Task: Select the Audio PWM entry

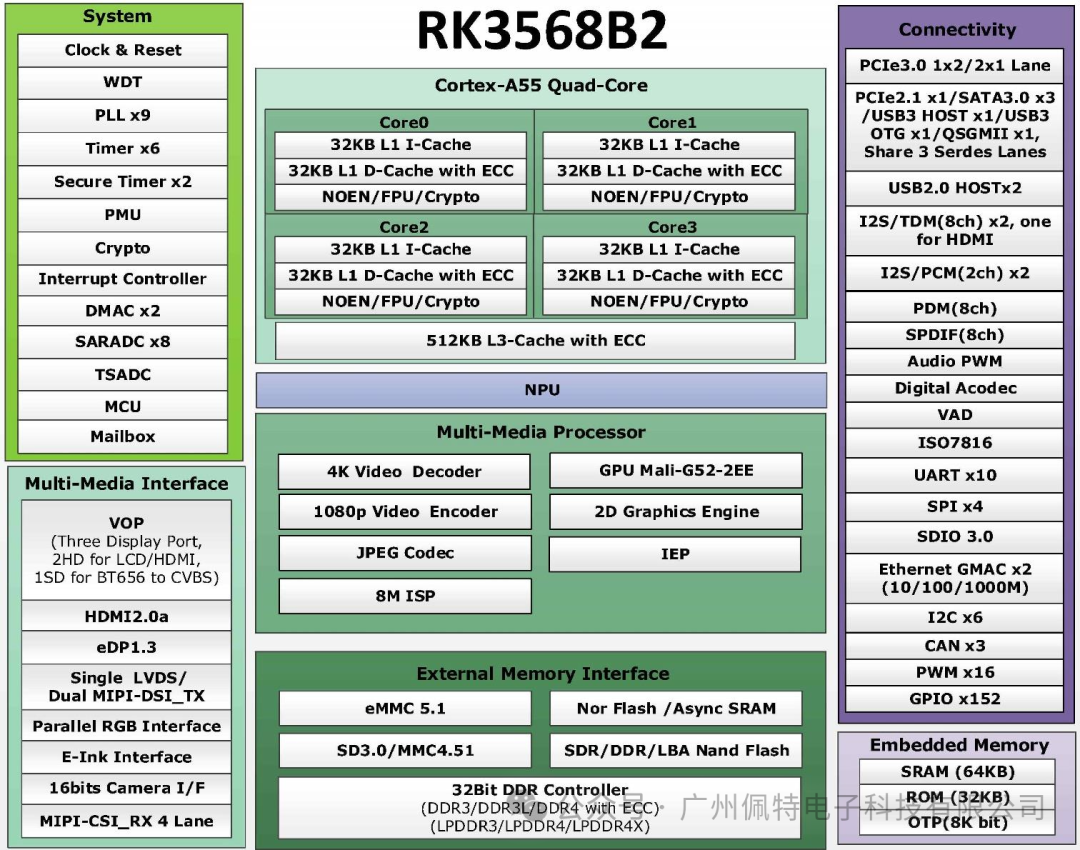Action: click(x=954, y=361)
